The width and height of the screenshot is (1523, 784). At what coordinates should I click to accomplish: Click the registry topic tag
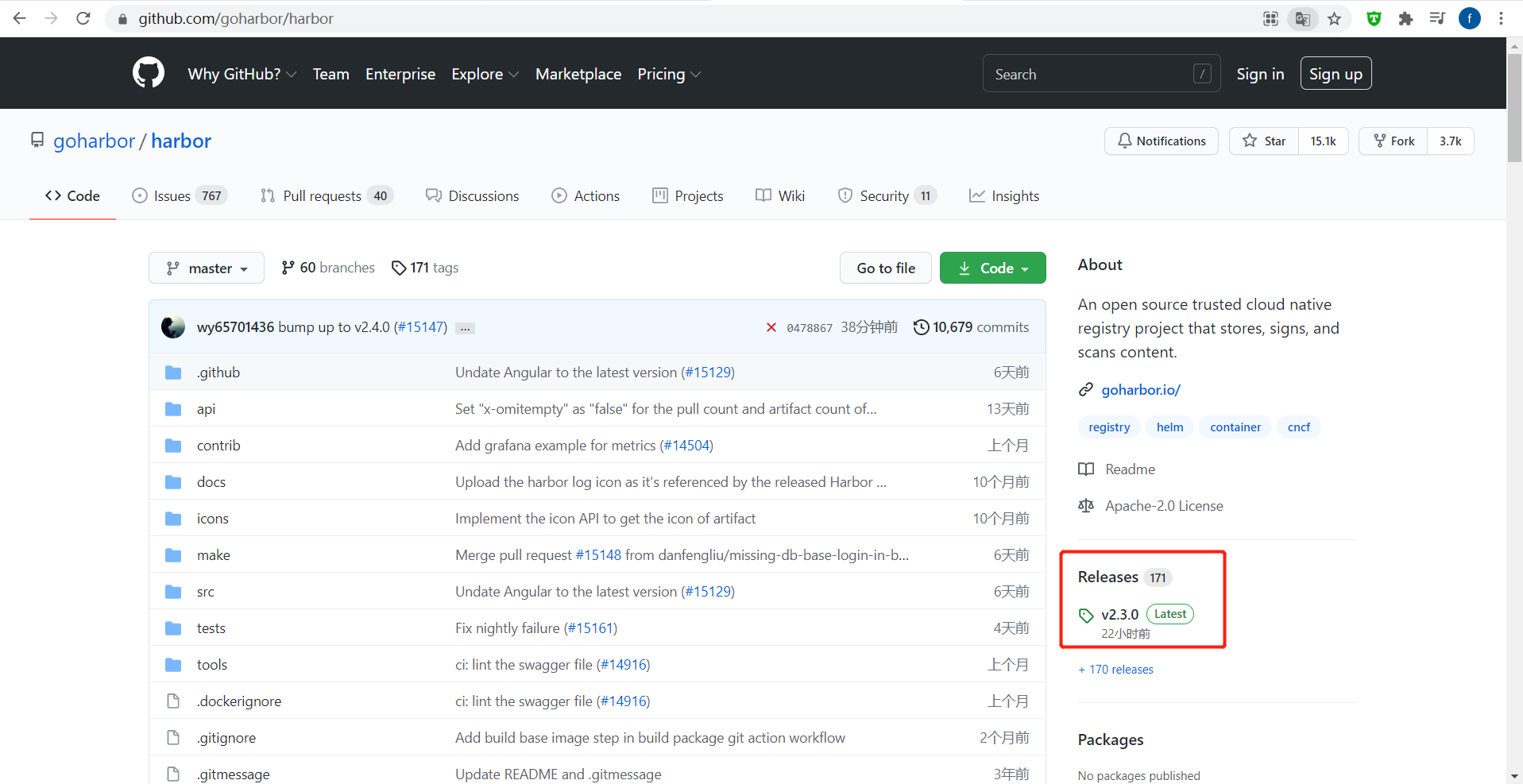(x=1109, y=427)
